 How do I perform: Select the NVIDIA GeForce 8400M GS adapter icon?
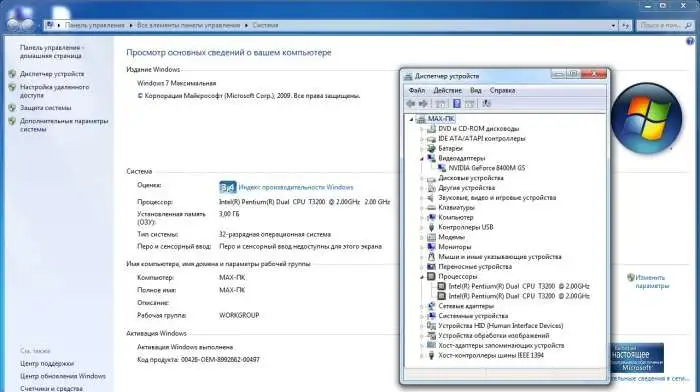click(442, 168)
